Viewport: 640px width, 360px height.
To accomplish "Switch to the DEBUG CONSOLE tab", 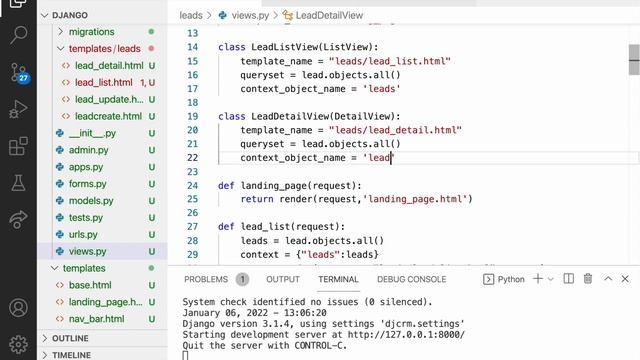I will point(411,279).
